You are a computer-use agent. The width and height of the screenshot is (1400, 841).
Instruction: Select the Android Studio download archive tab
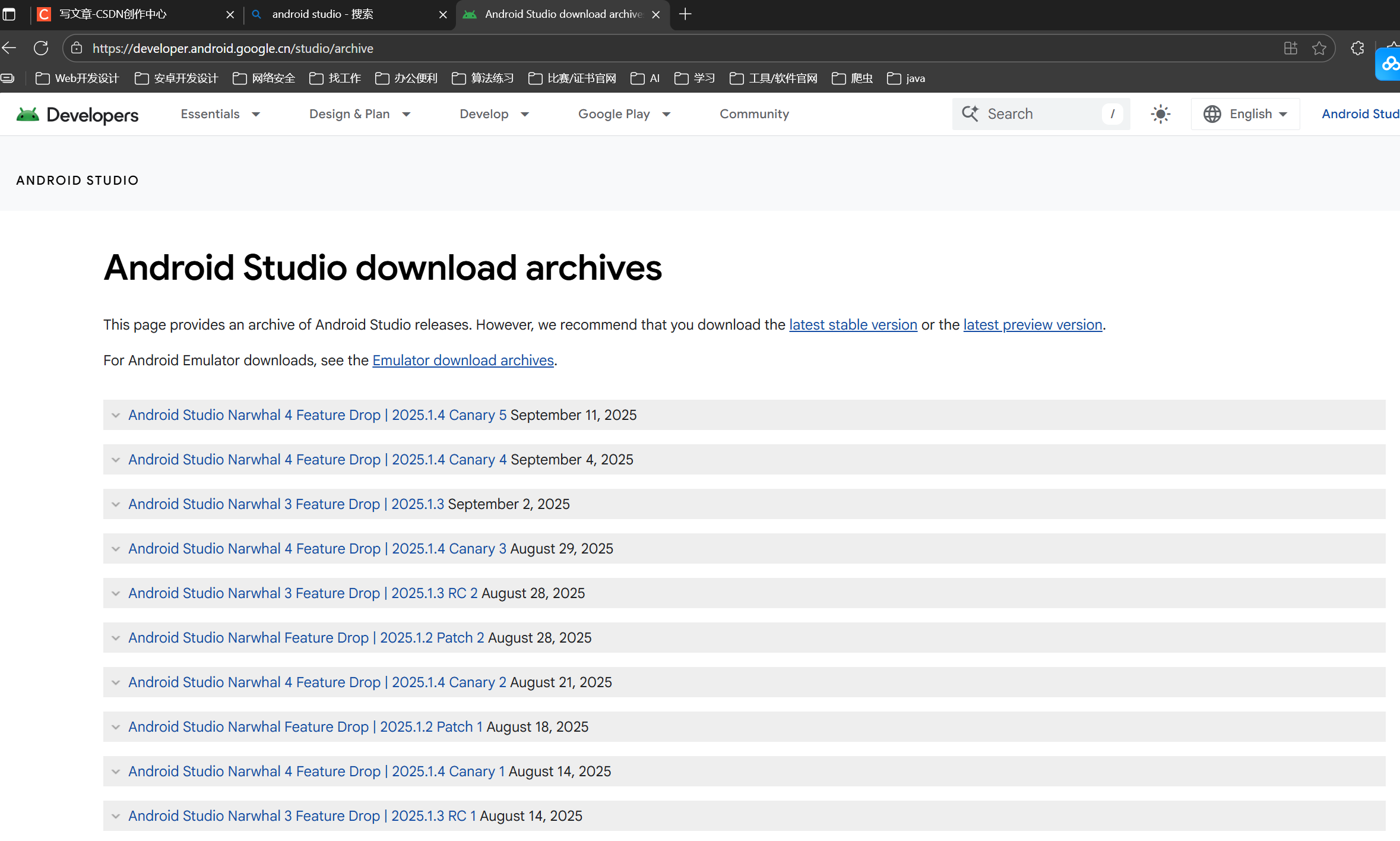(x=563, y=14)
